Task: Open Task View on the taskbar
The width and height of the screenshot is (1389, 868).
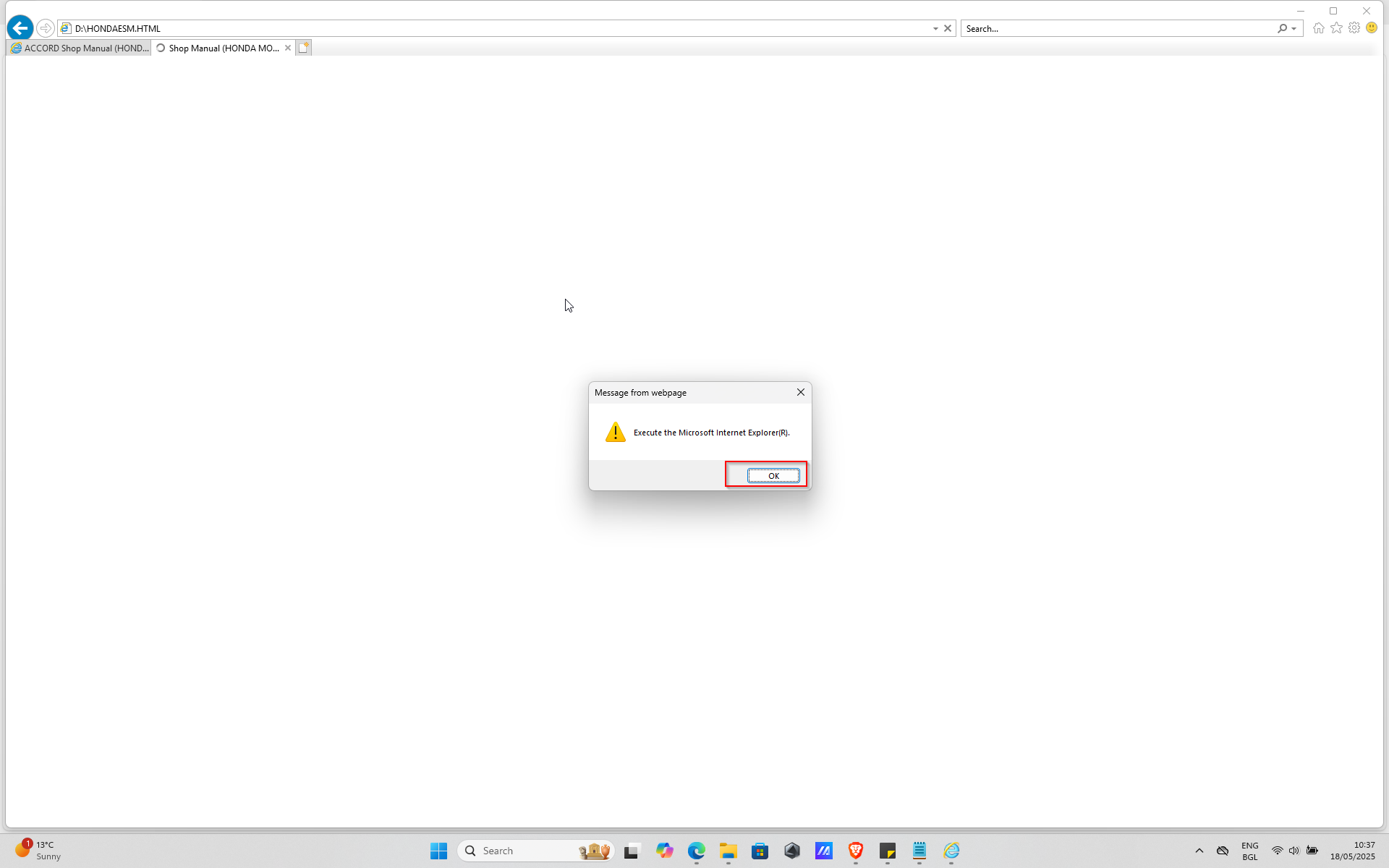Action: click(x=632, y=851)
